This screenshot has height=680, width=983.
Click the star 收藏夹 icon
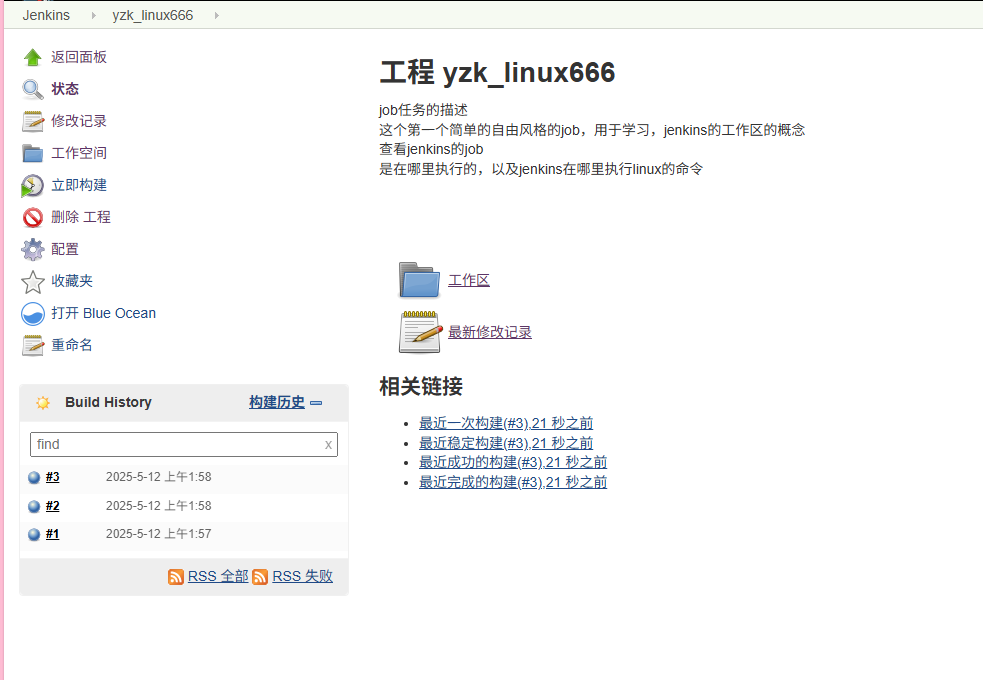coord(33,281)
